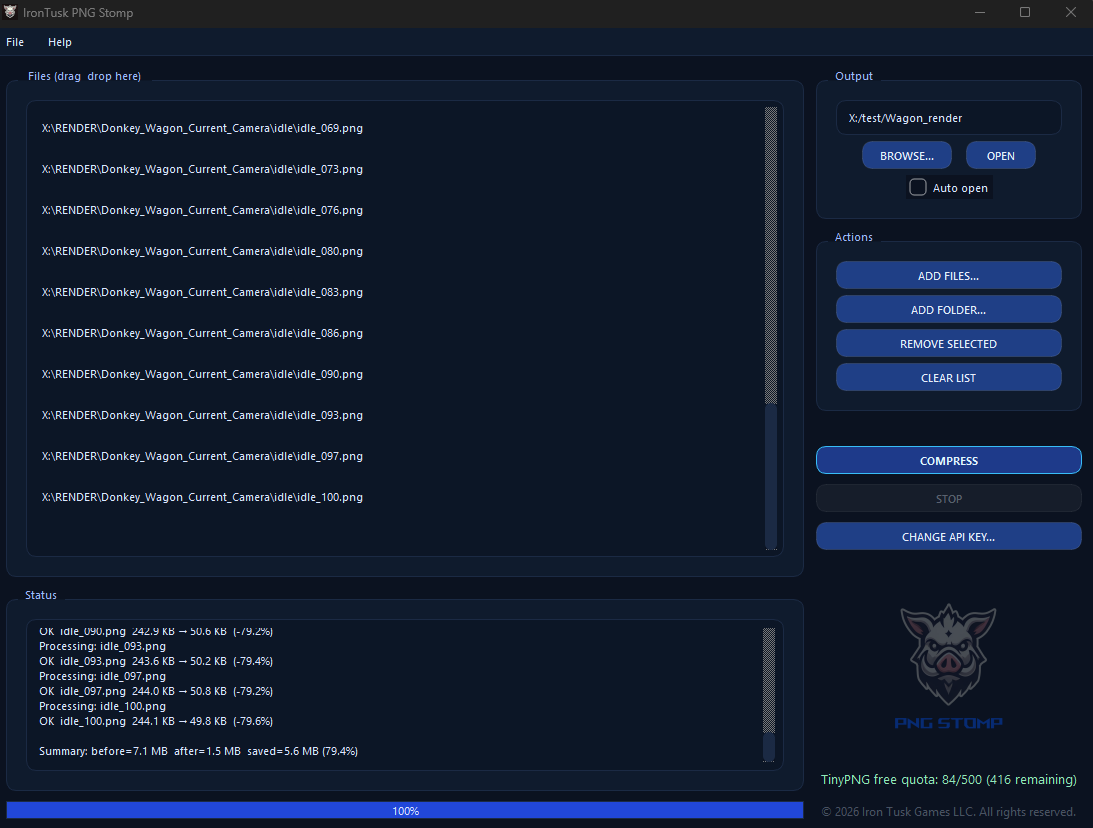This screenshot has height=828, width=1093.
Task: Minimize the IronTusk PNG Stomp window
Action: (x=979, y=13)
